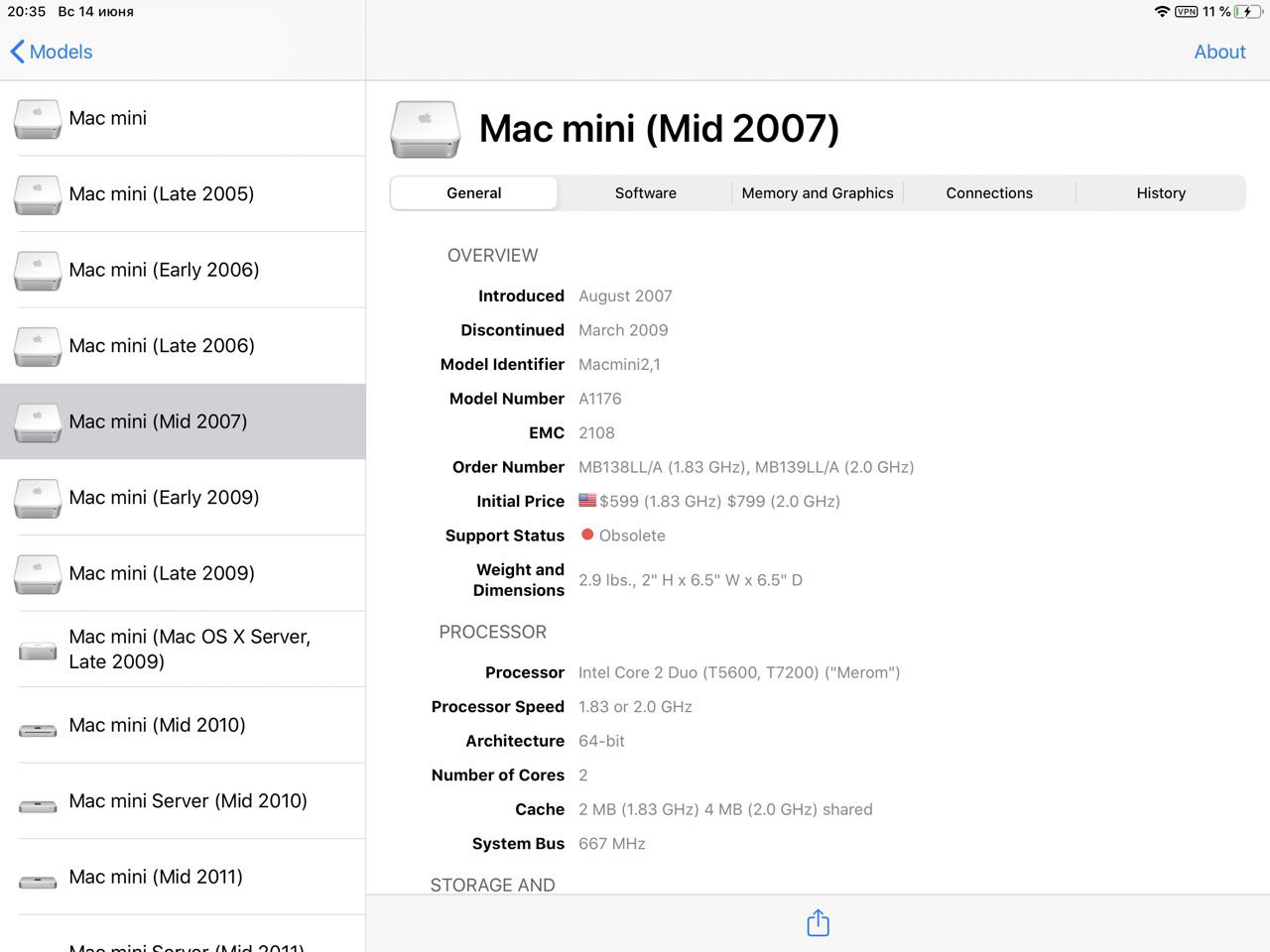Select 'Mac mini (Mid 2011)' model
Viewport: 1270px width, 952px height.
pyautogui.click(x=183, y=877)
